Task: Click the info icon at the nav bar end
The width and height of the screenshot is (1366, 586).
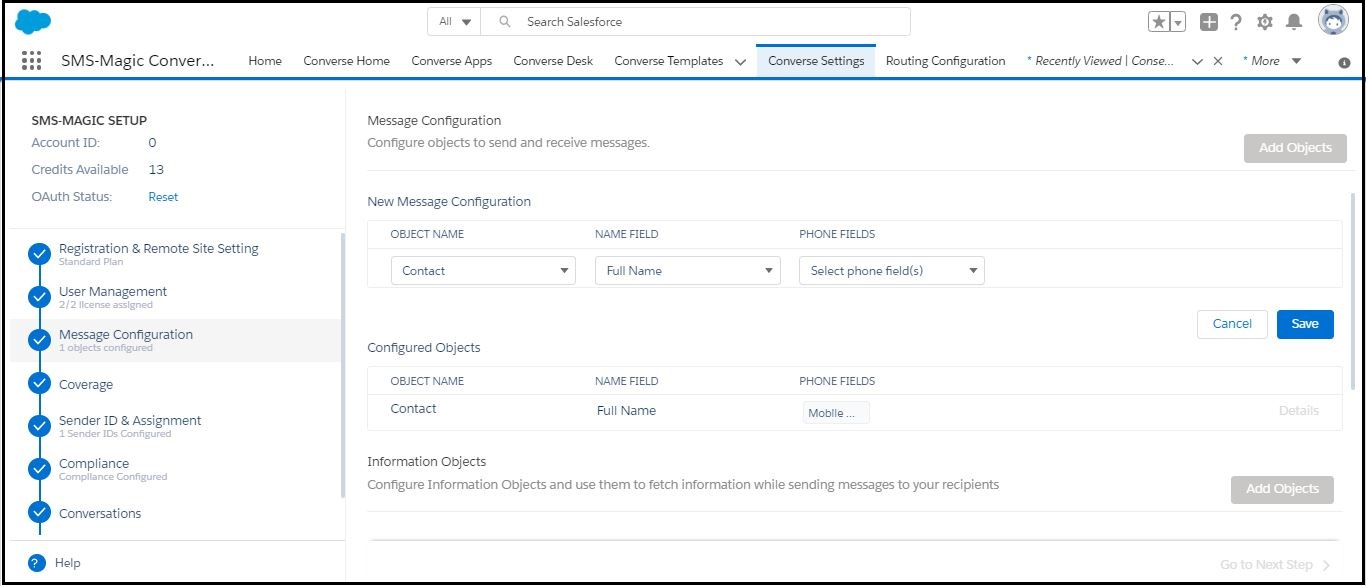Action: [x=1344, y=62]
